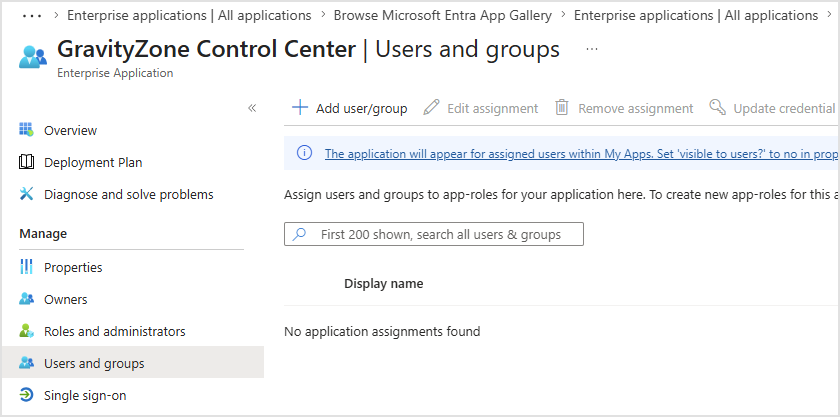Click the Manage section heading
The width and height of the screenshot is (840, 417).
pyautogui.click(x=43, y=234)
